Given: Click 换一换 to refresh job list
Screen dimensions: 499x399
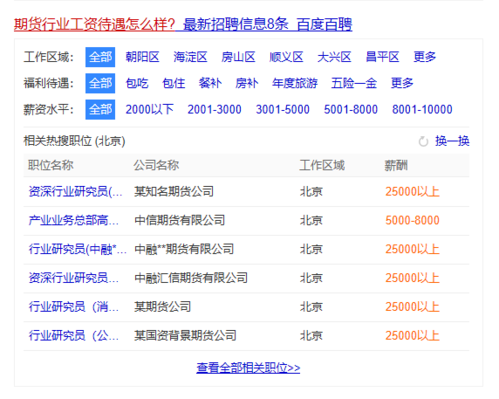Looking at the screenshot, I should click(x=452, y=141).
